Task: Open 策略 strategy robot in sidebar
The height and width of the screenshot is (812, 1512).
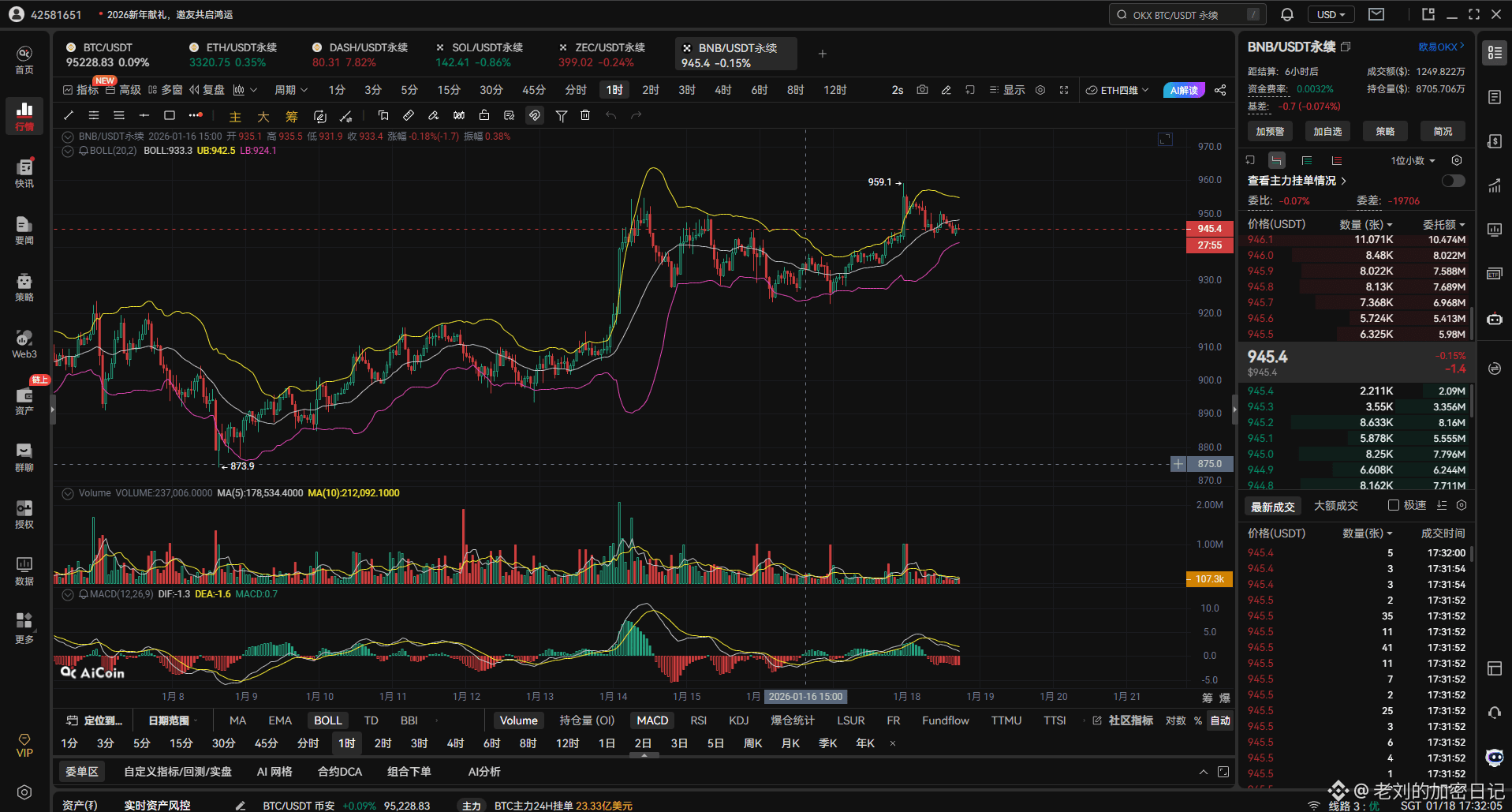Action: [x=24, y=287]
